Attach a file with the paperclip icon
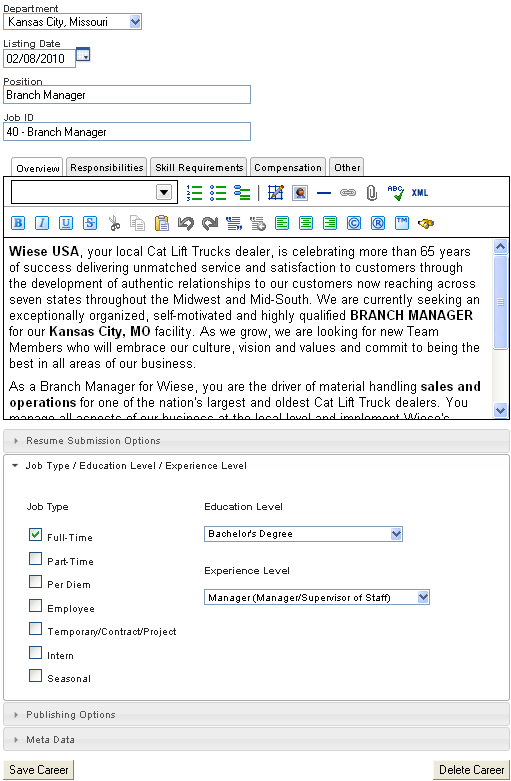 (372, 193)
